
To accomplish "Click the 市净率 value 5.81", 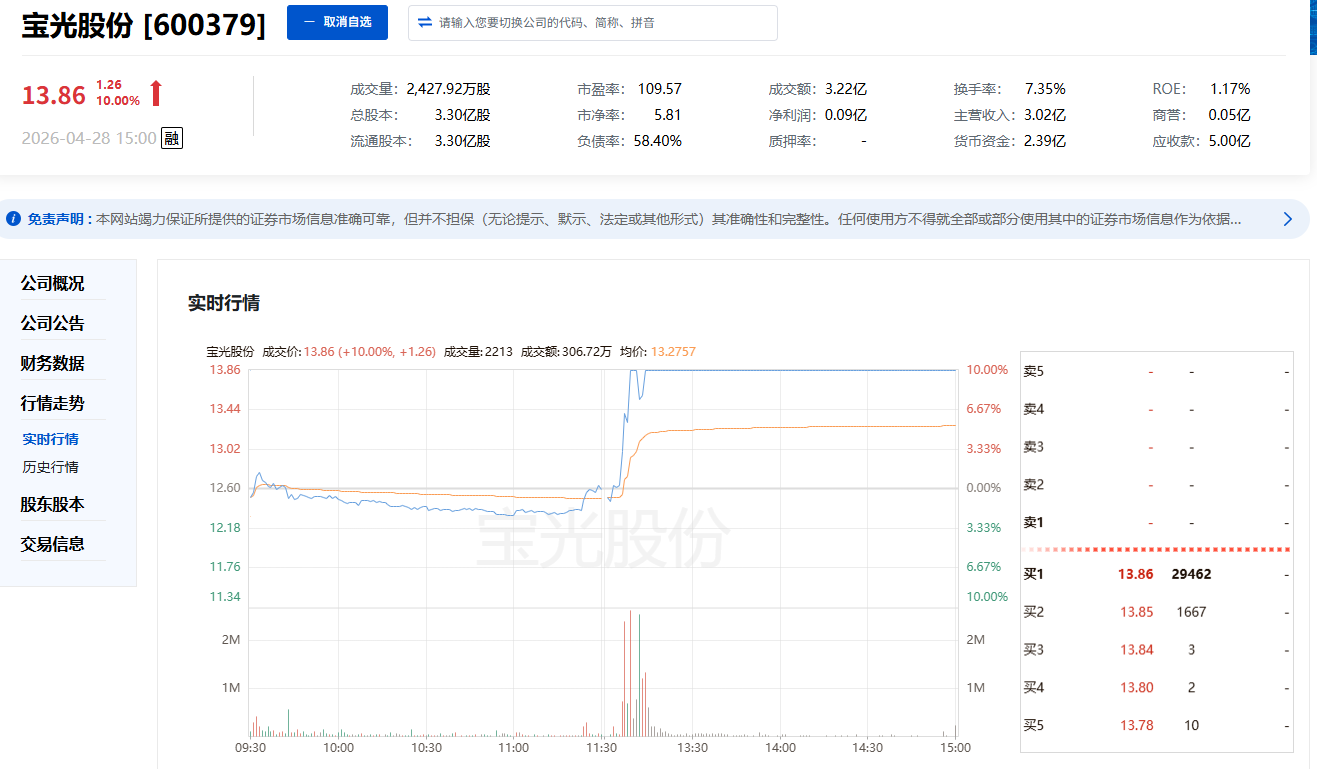I will click(x=668, y=115).
